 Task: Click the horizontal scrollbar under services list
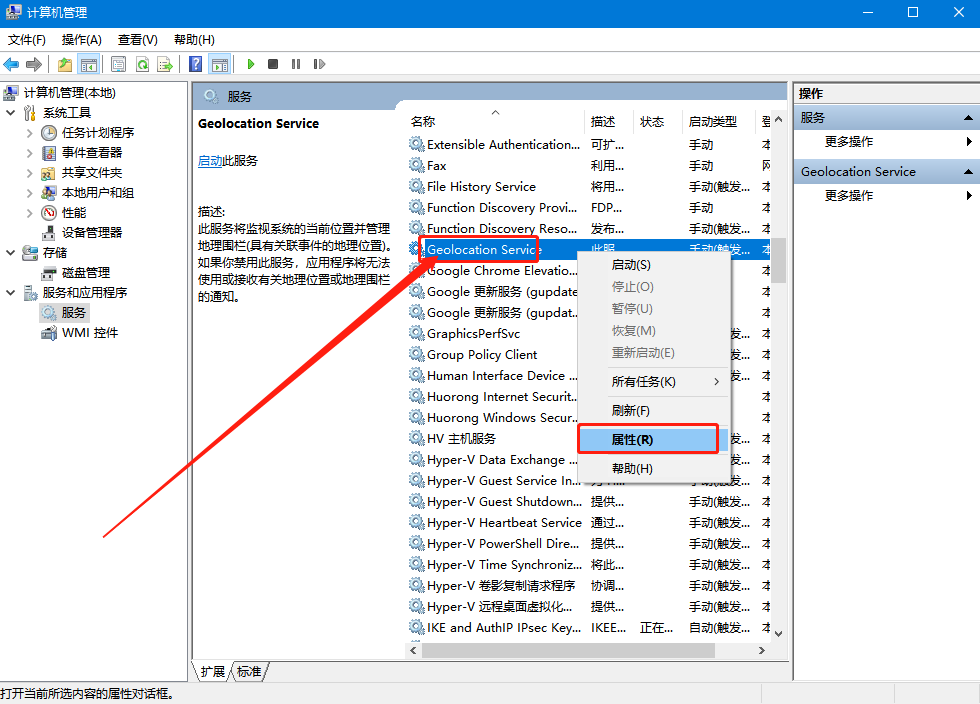click(570, 650)
